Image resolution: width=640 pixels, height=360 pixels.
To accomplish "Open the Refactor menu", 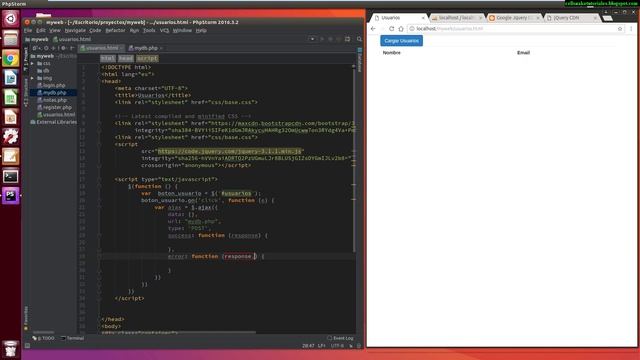I will coord(116,31).
